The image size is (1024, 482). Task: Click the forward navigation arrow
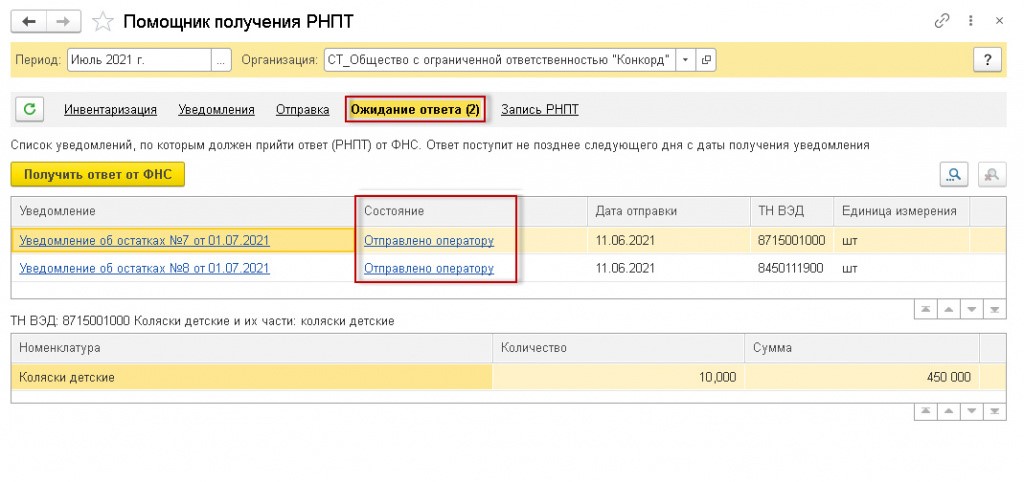point(63,22)
